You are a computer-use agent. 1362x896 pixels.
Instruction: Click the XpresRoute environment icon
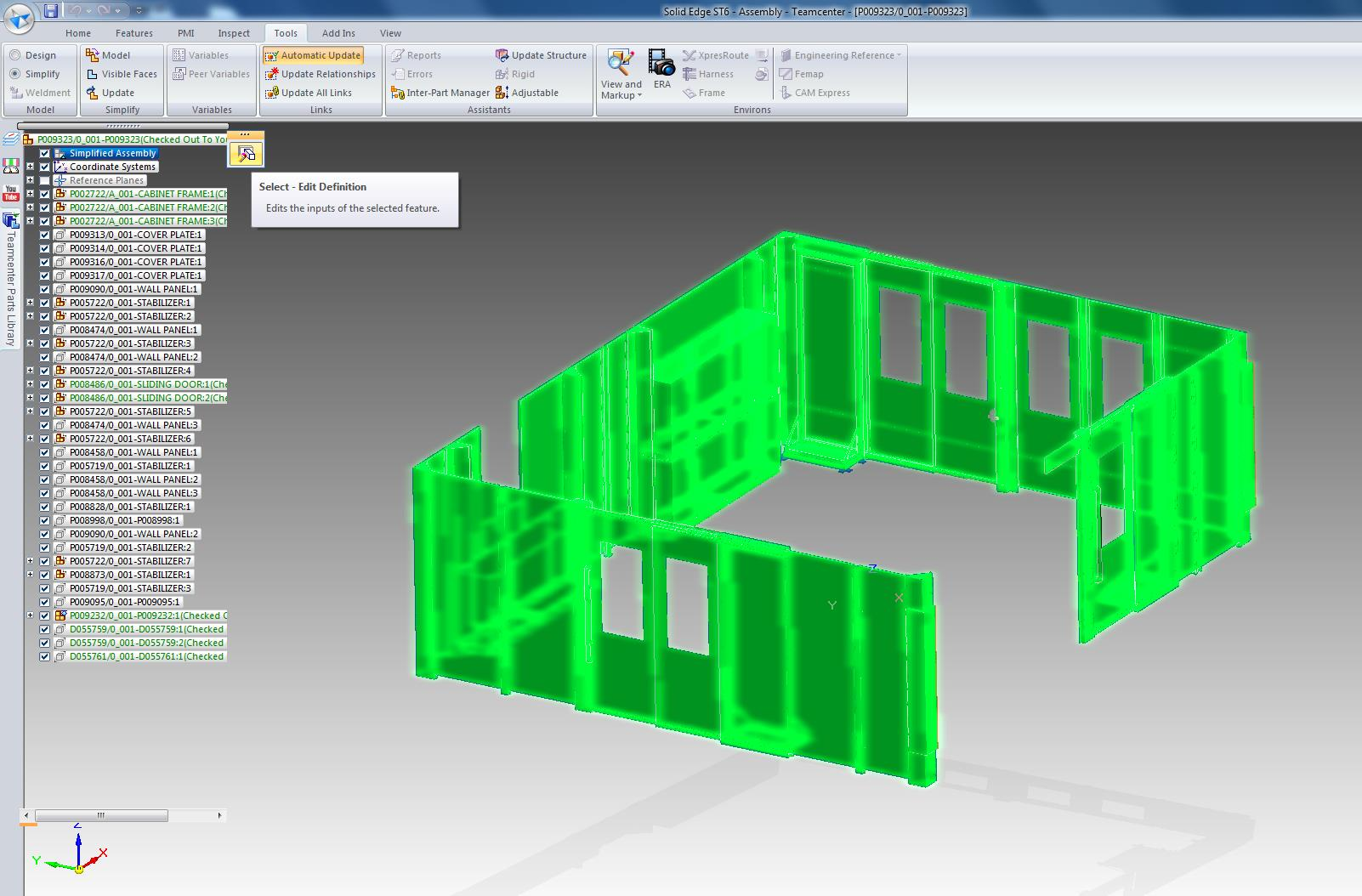[x=690, y=55]
